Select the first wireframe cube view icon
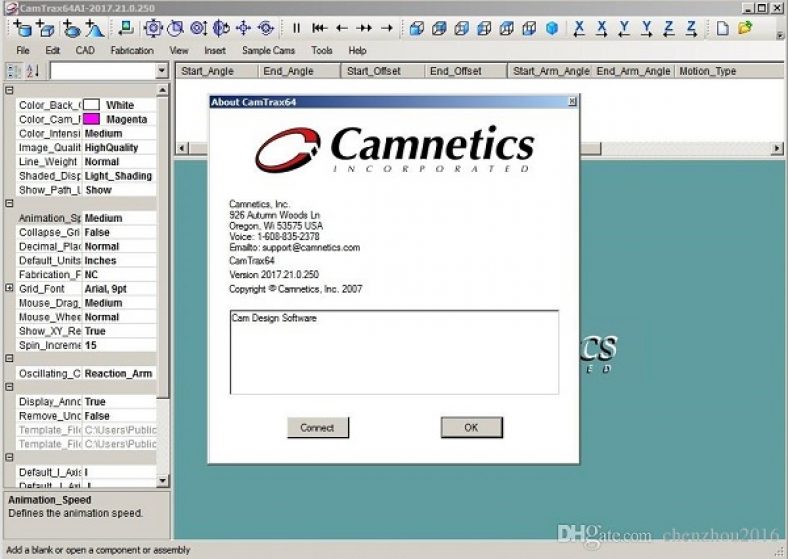The image size is (788, 559). [416, 28]
